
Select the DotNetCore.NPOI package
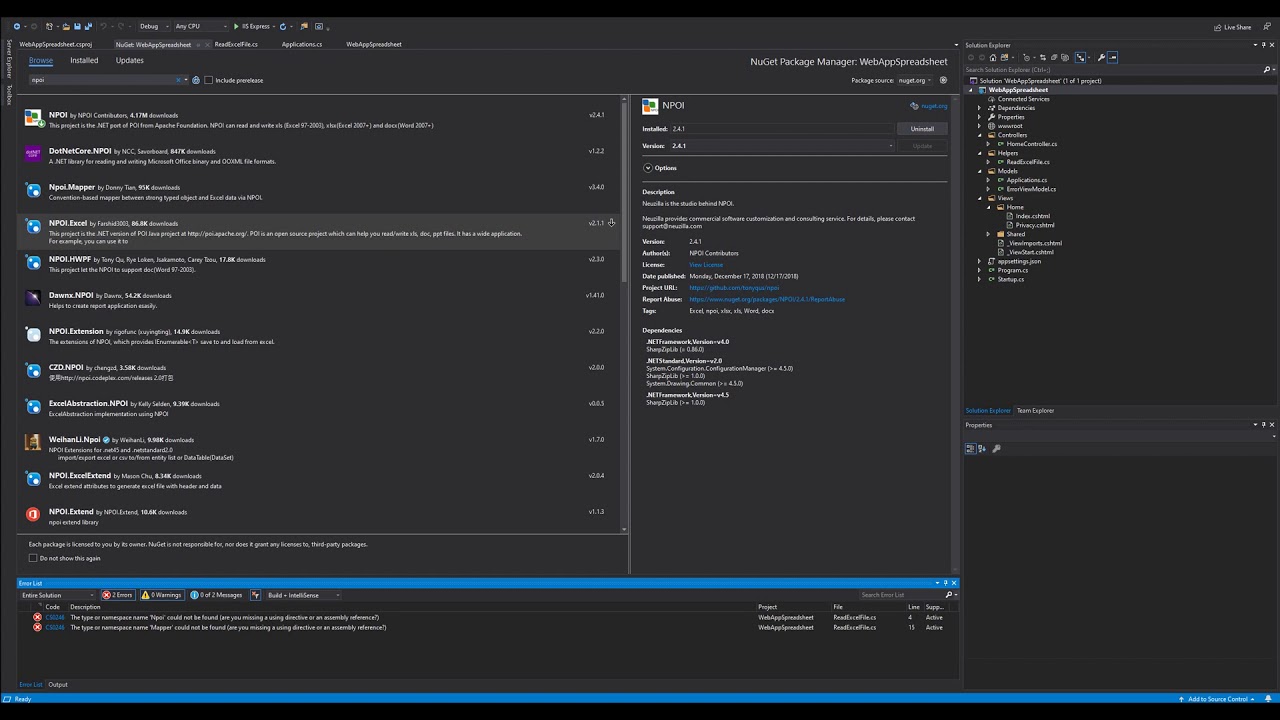[x=320, y=156]
